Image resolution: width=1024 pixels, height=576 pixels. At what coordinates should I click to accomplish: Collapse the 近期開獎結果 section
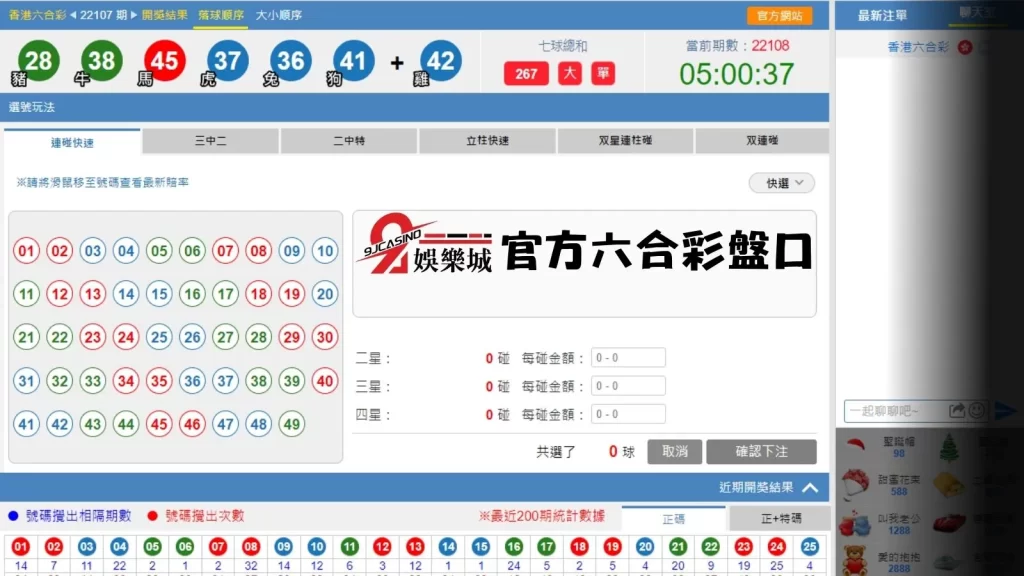click(x=810, y=488)
